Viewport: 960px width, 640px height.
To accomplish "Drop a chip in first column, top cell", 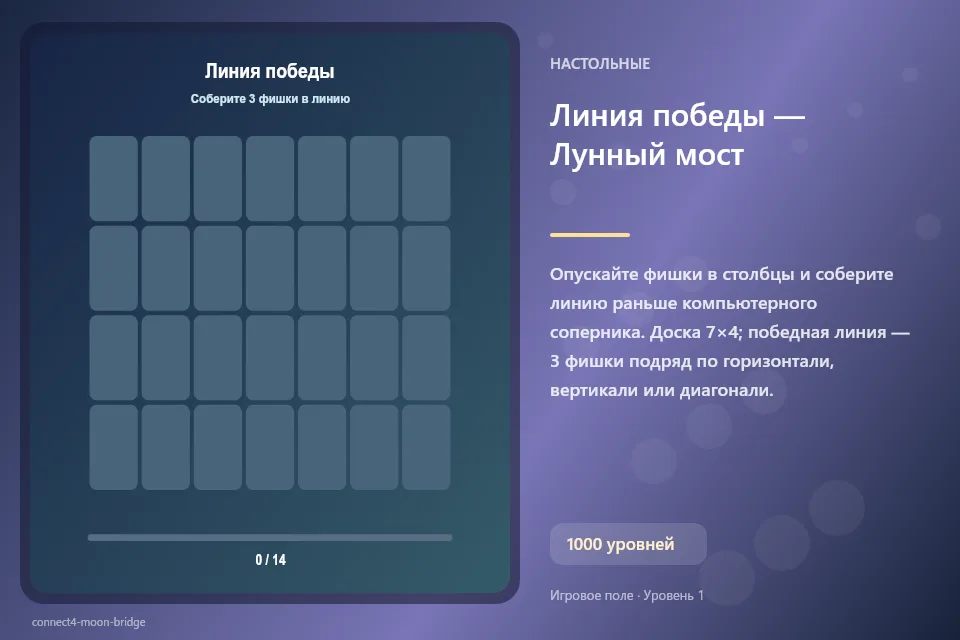I will (x=114, y=178).
